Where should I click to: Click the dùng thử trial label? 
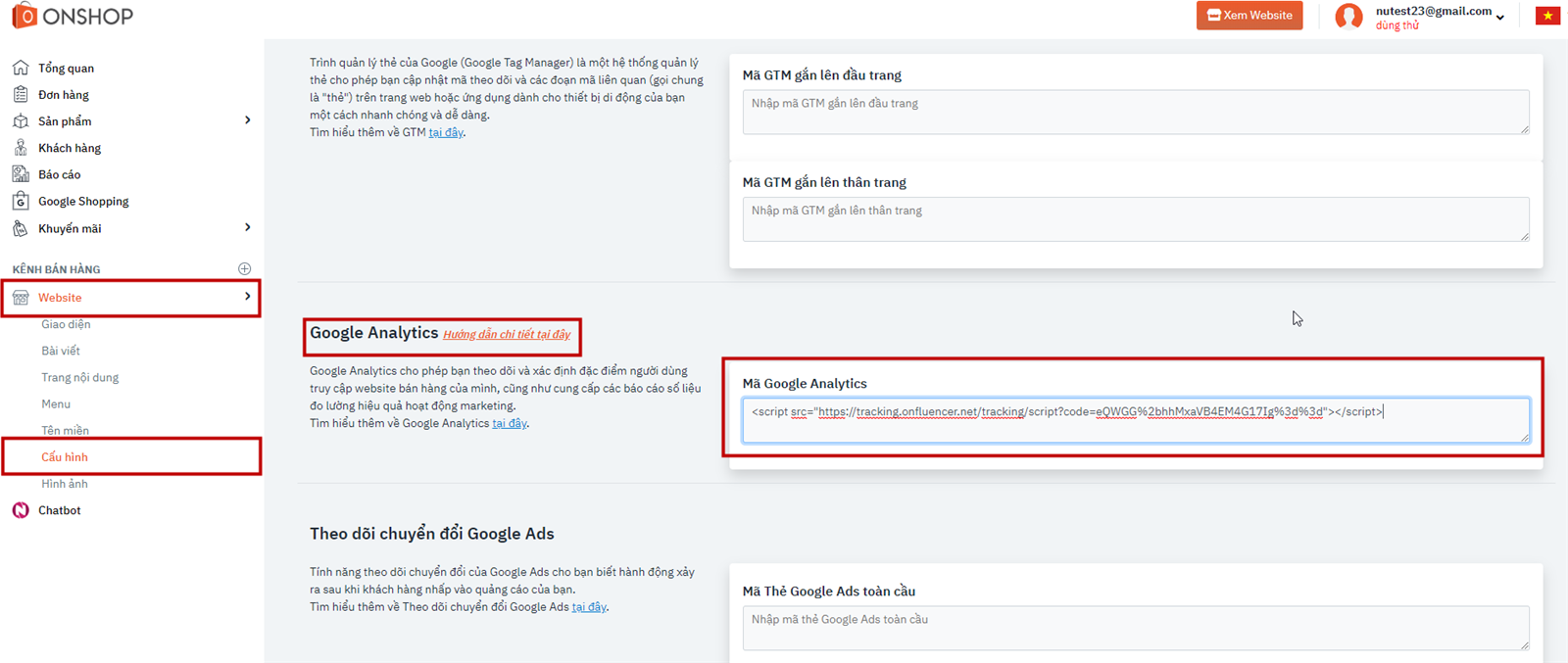pyautogui.click(x=1396, y=25)
